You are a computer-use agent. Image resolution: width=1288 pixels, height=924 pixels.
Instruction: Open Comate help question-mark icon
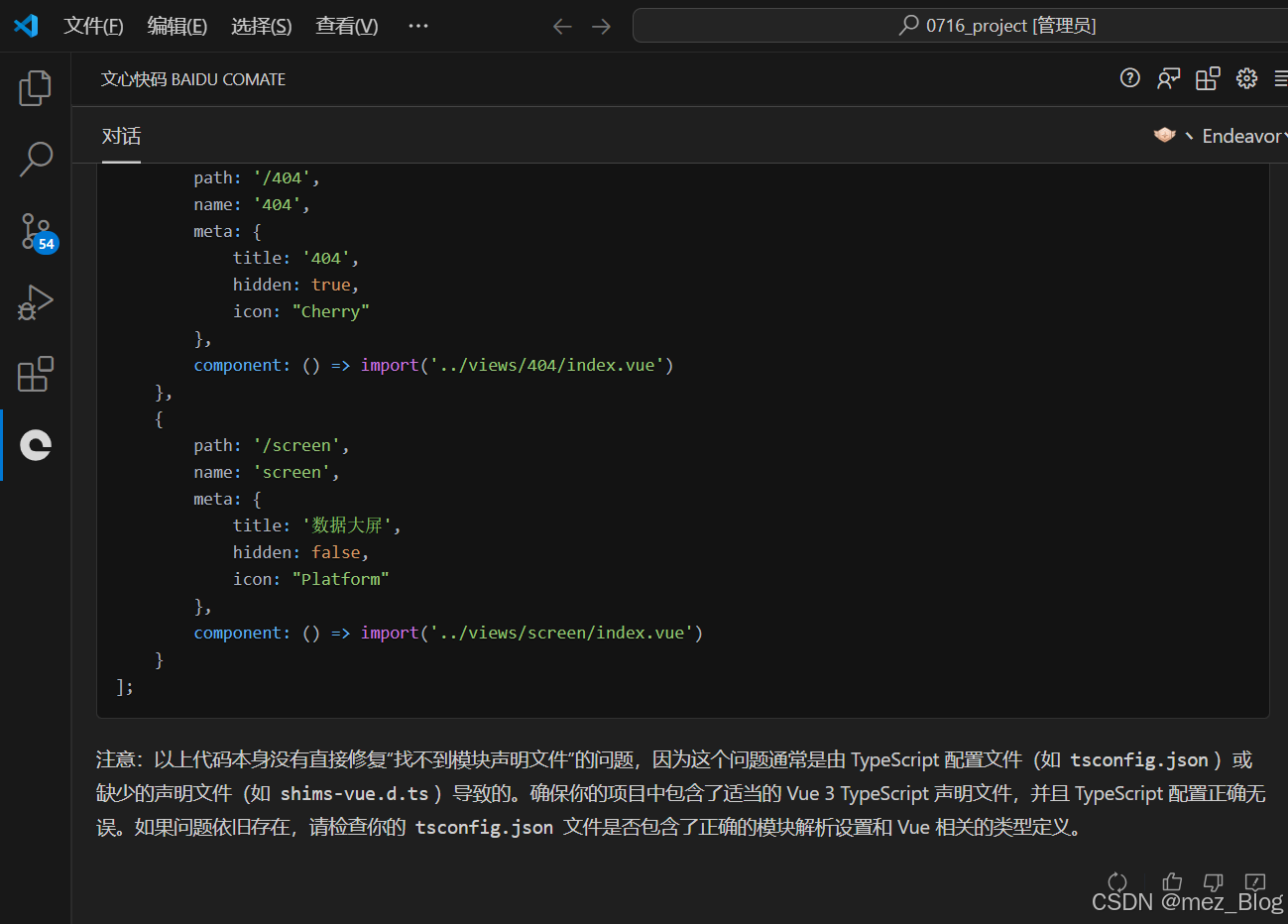[x=1130, y=78]
